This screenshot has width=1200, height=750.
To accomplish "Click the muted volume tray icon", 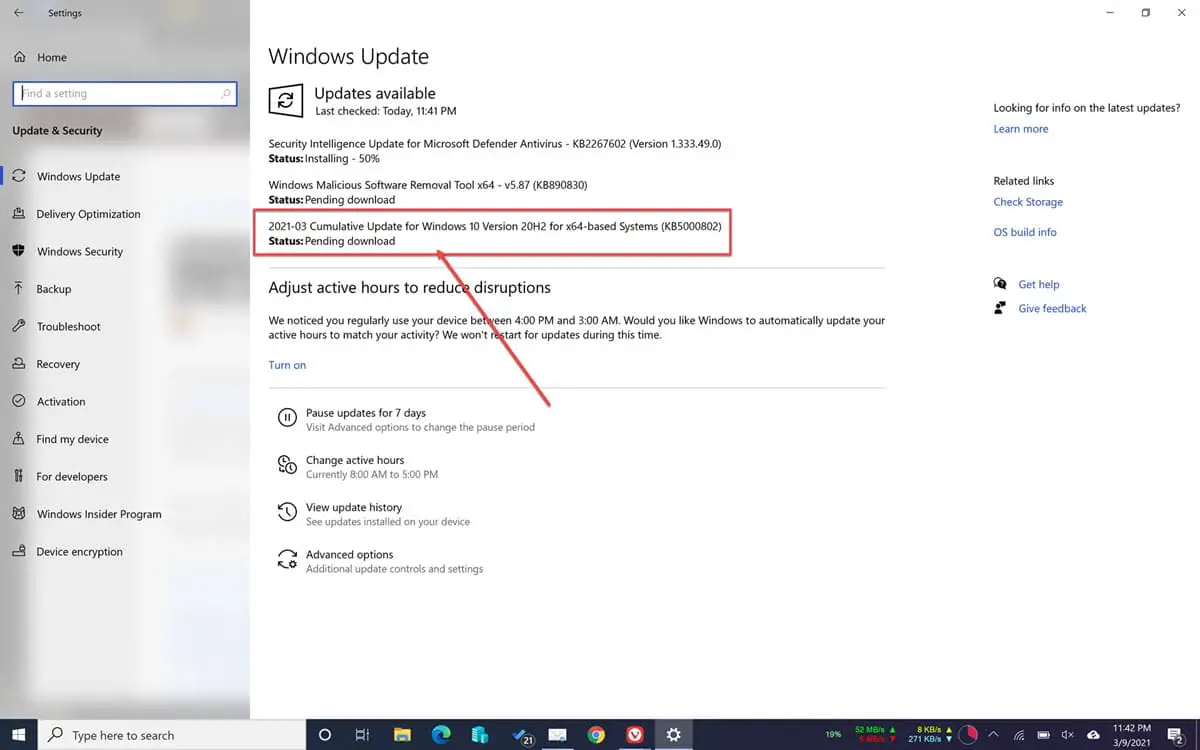I will pos(1067,735).
